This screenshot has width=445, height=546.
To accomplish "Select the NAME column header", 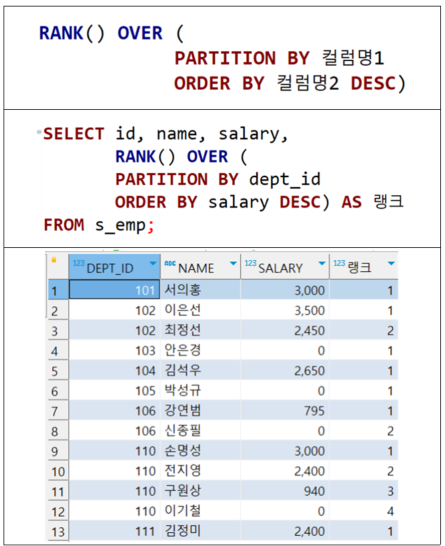I will [200, 267].
